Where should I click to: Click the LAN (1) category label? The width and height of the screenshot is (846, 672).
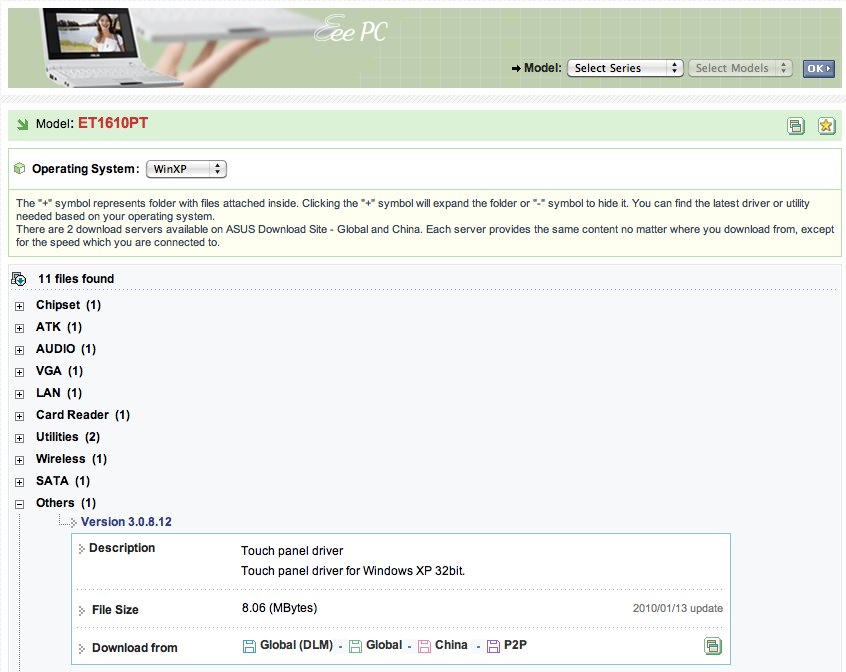point(59,393)
